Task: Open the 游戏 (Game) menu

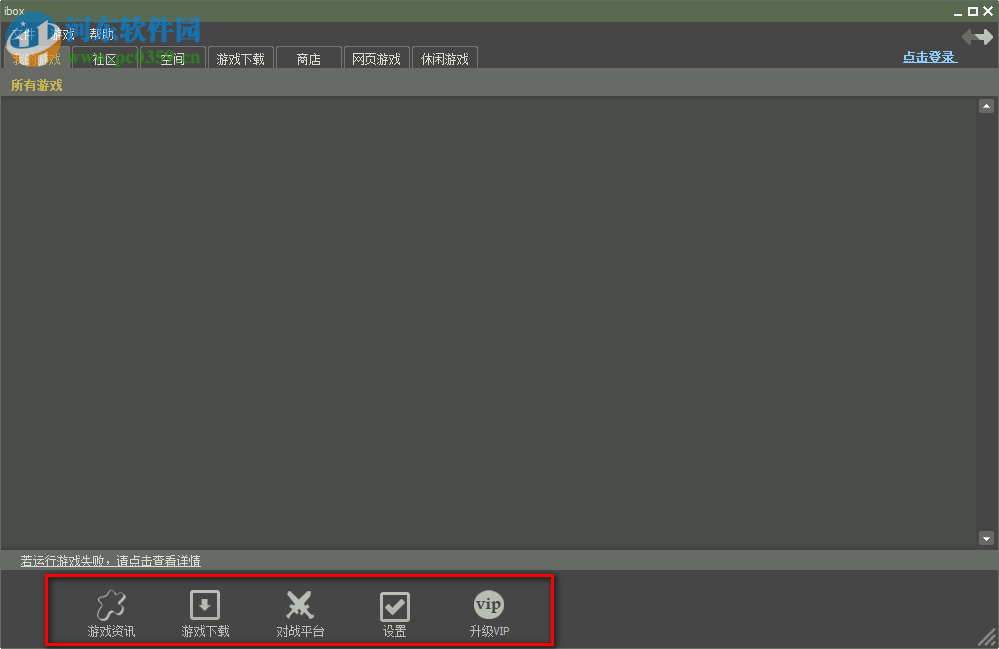Action: click(x=62, y=33)
